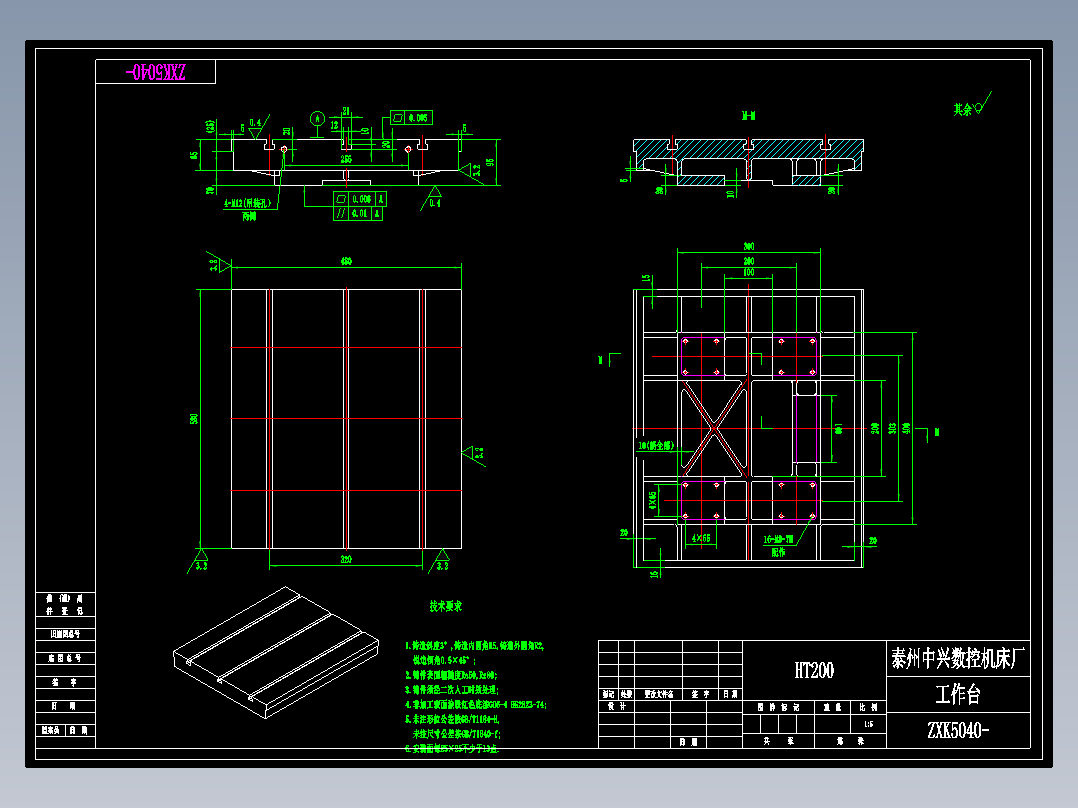Click the 工作台 part name in title block
Viewport: 1078px width, 808px height.
pyautogui.click(x=958, y=695)
